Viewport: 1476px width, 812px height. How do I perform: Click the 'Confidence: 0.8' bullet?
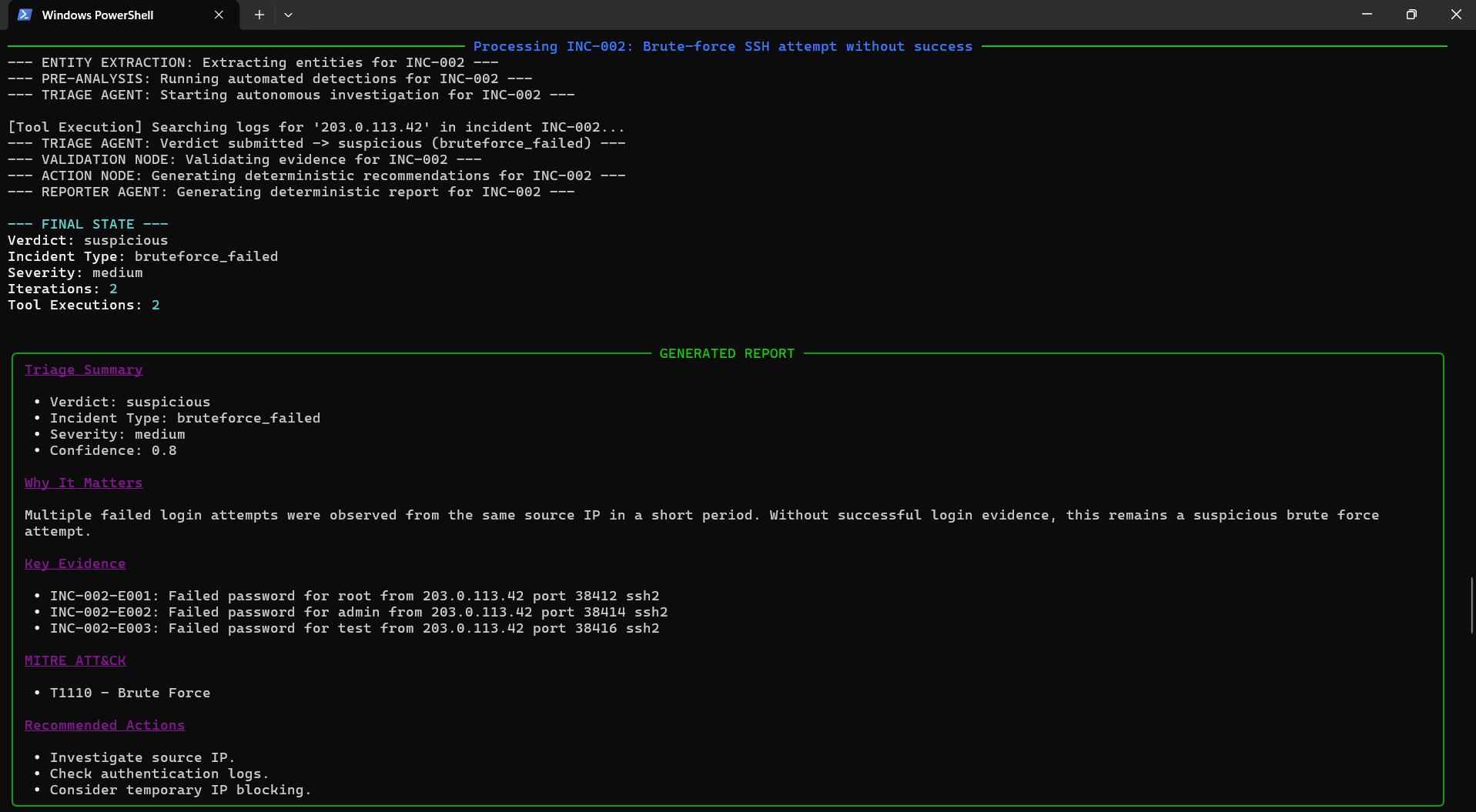113,450
